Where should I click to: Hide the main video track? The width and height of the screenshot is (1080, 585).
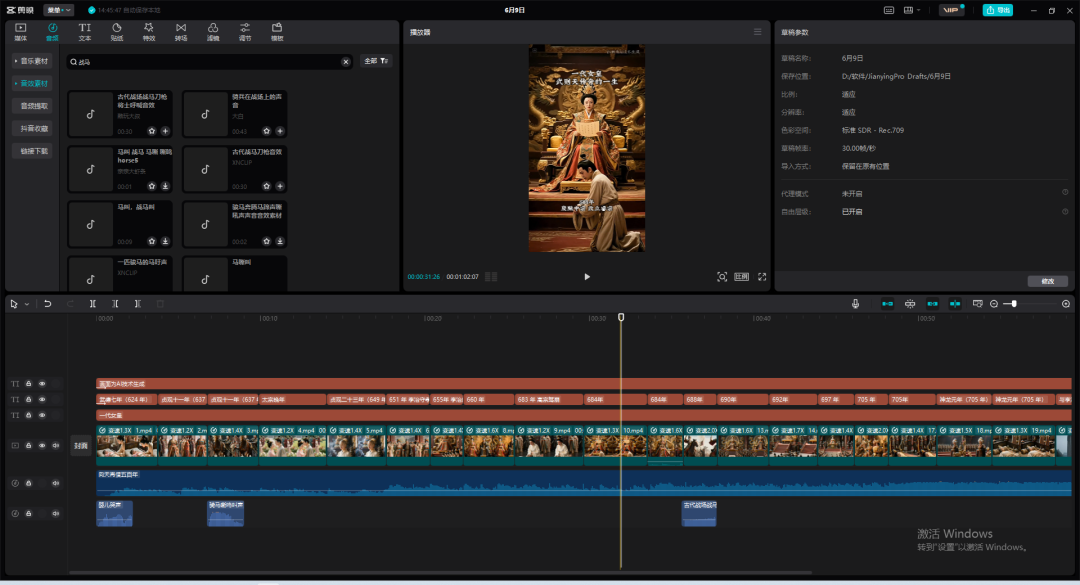click(42, 446)
